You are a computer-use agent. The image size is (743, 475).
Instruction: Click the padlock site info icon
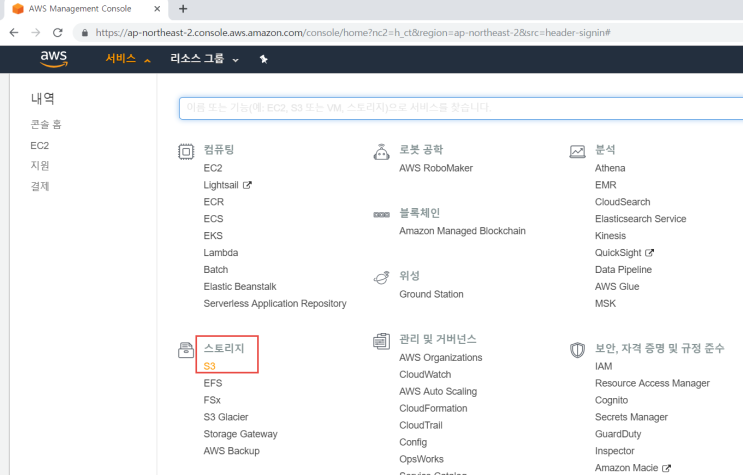85,33
